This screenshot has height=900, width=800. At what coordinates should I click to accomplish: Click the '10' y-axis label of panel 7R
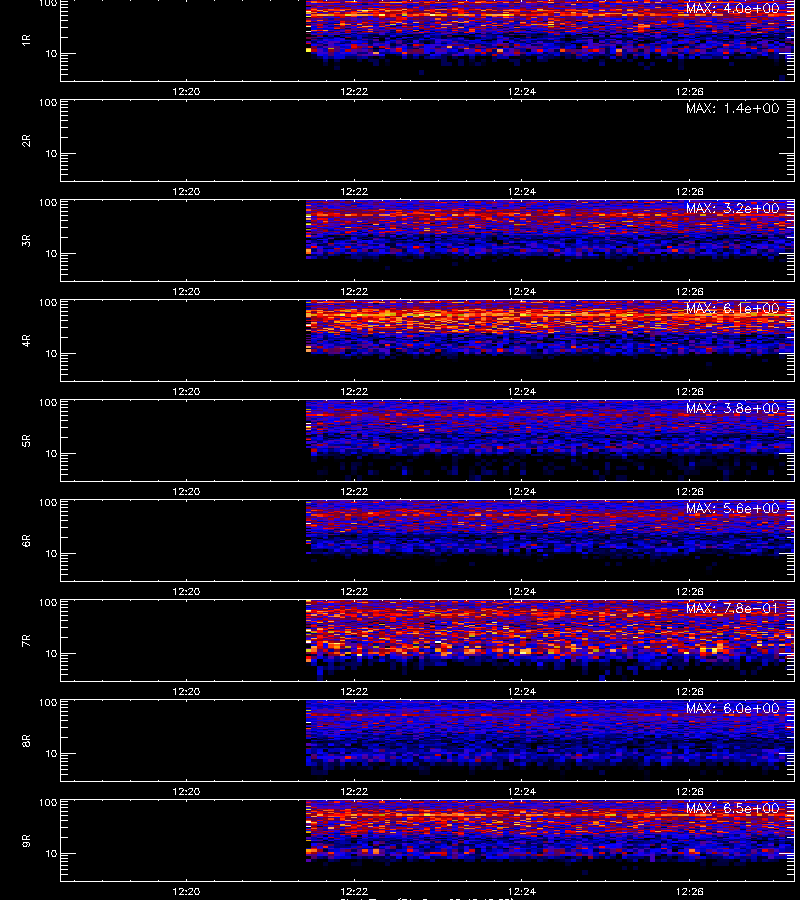point(52,654)
